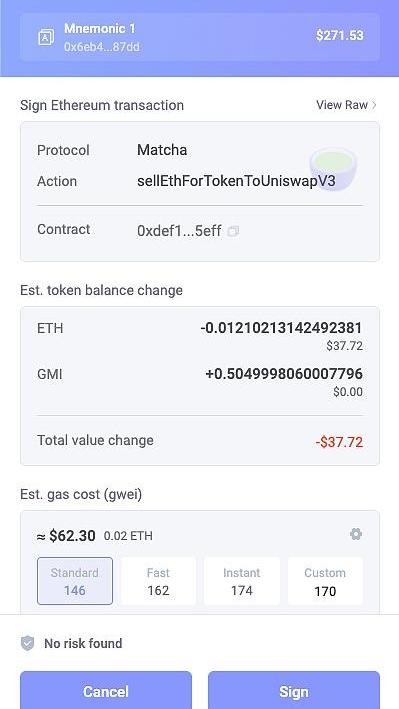Click the shield icon next to No risk found
This screenshot has width=399, height=709.
tap(28, 643)
